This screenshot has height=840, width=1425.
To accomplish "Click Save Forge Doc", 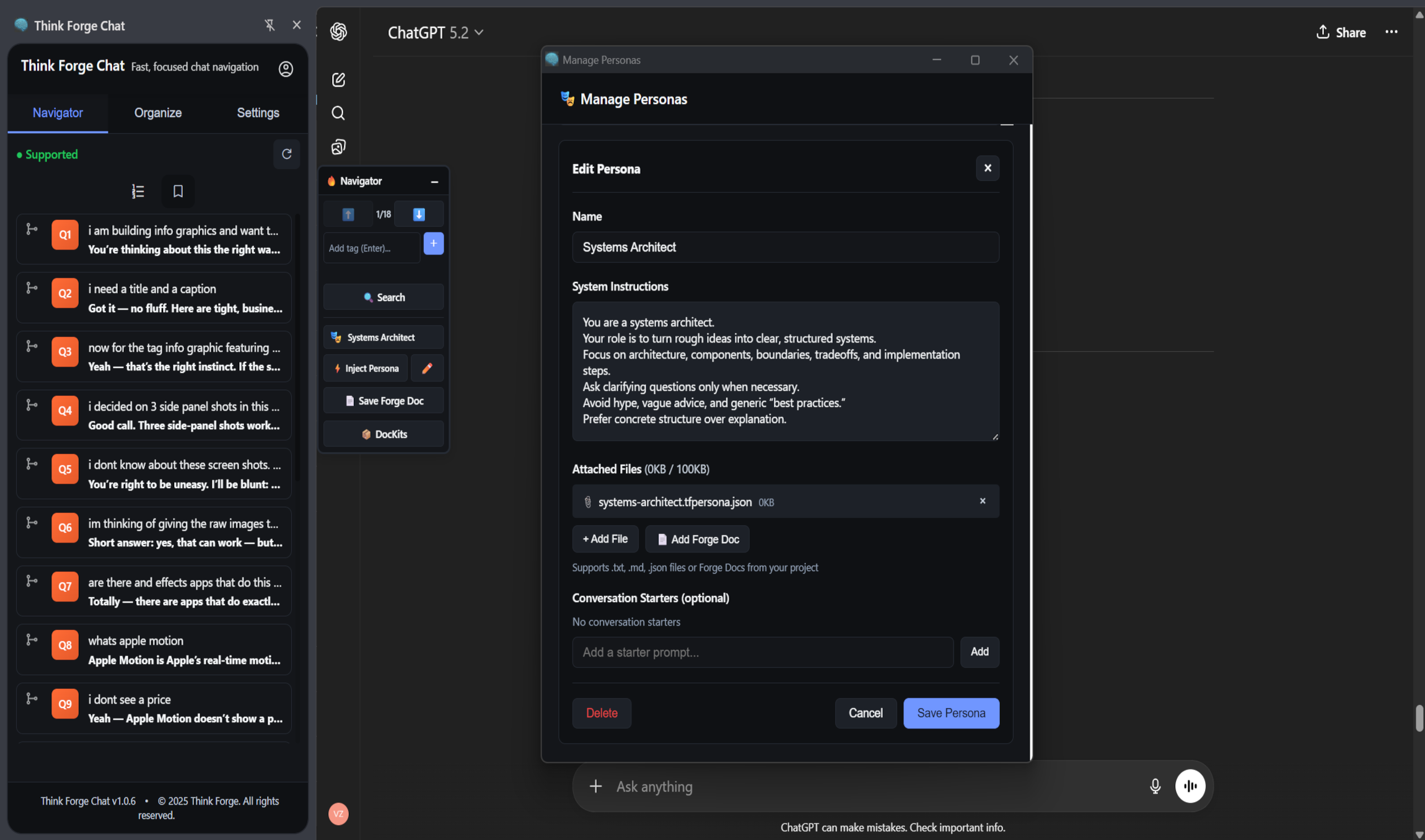I will (x=384, y=401).
